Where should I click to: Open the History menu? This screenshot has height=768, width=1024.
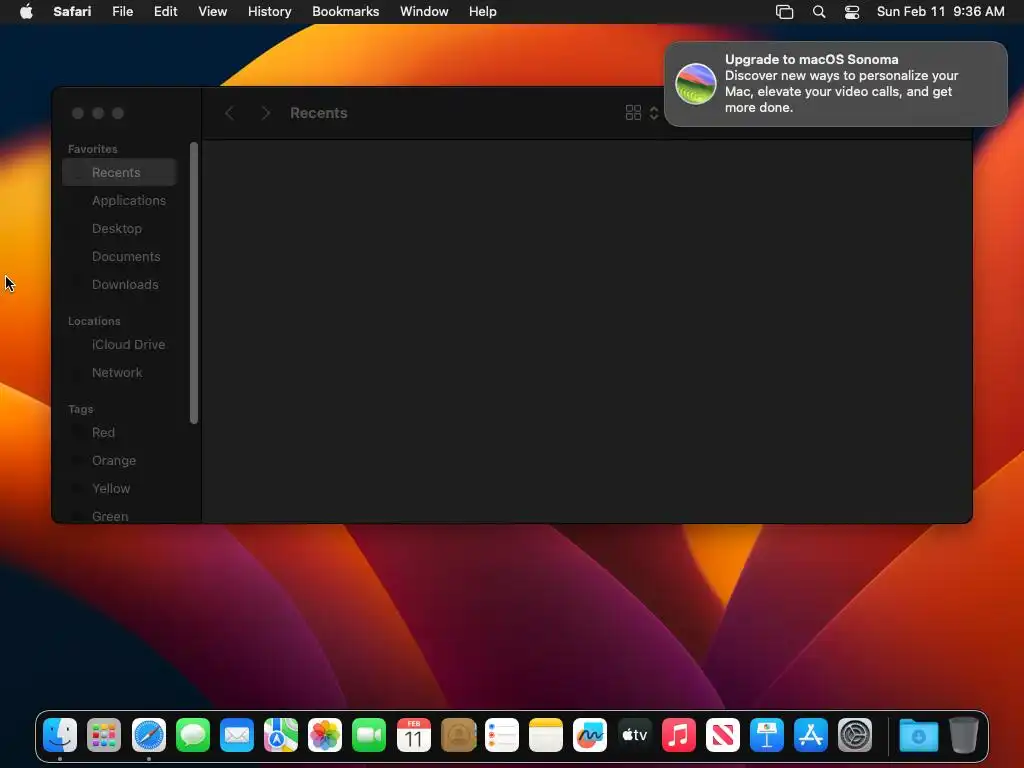pos(269,12)
